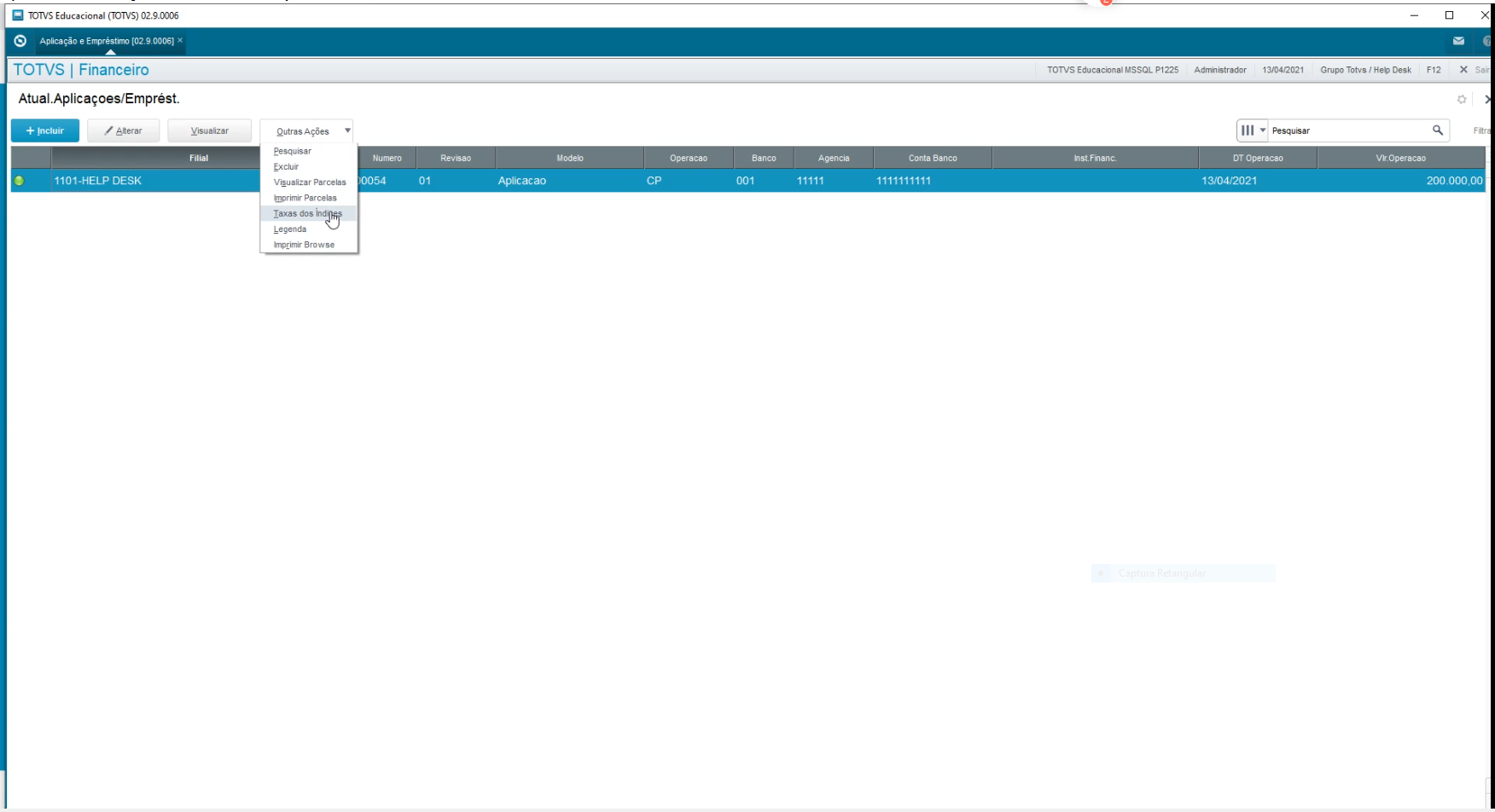
Task: Click the green status indicator of 1101-HELP DESK row
Action: click(x=20, y=181)
